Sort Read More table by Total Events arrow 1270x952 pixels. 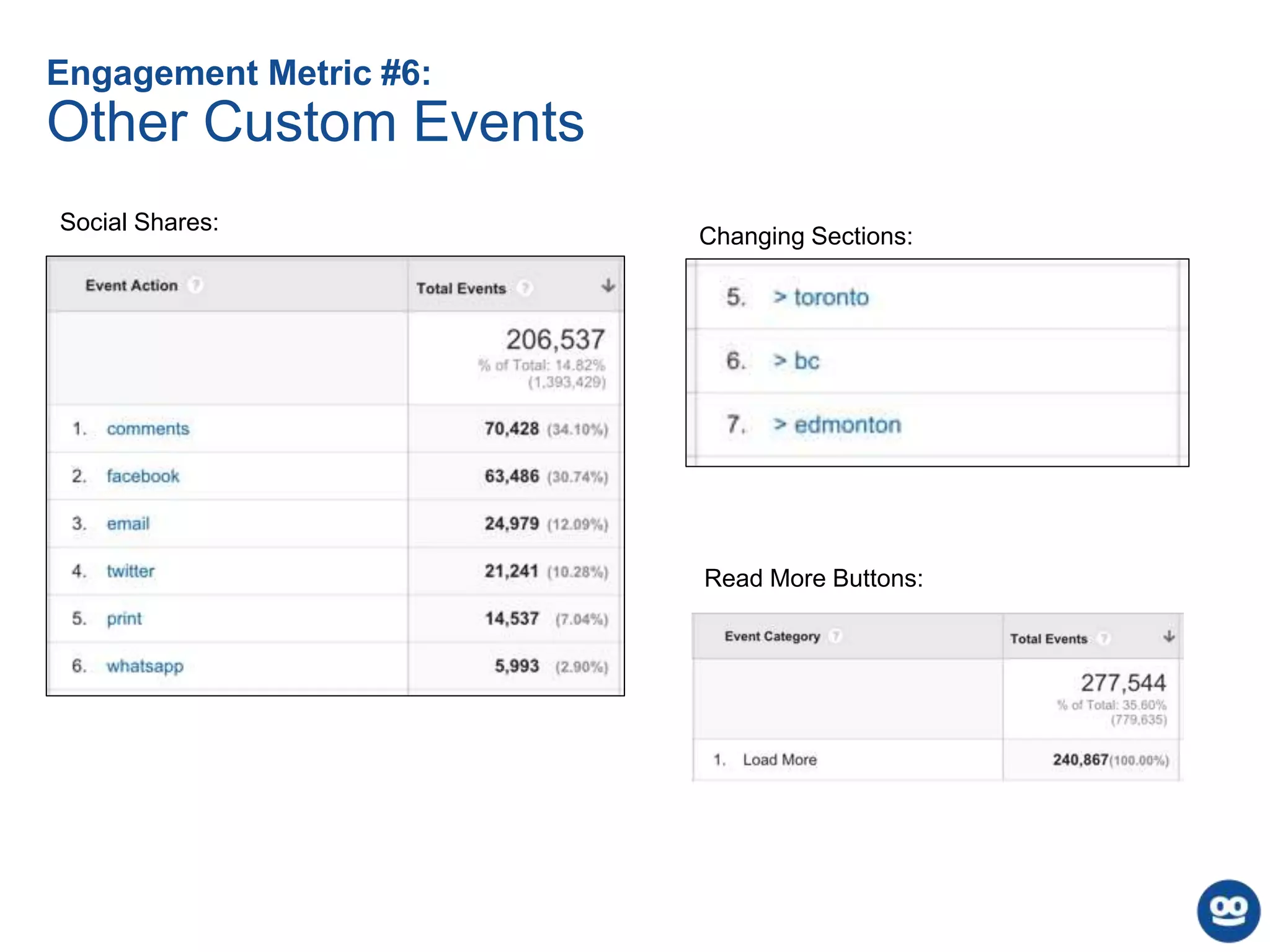[x=1169, y=637]
